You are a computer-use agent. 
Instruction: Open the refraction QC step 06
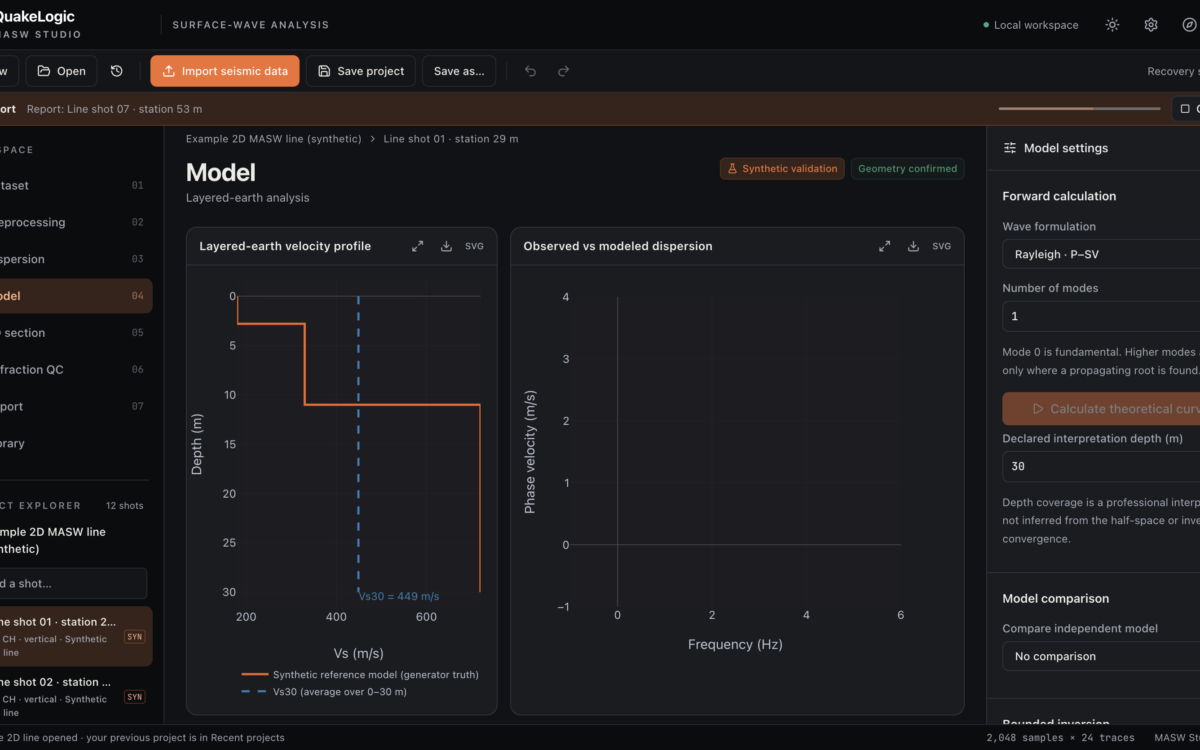[x=76, y=370]
